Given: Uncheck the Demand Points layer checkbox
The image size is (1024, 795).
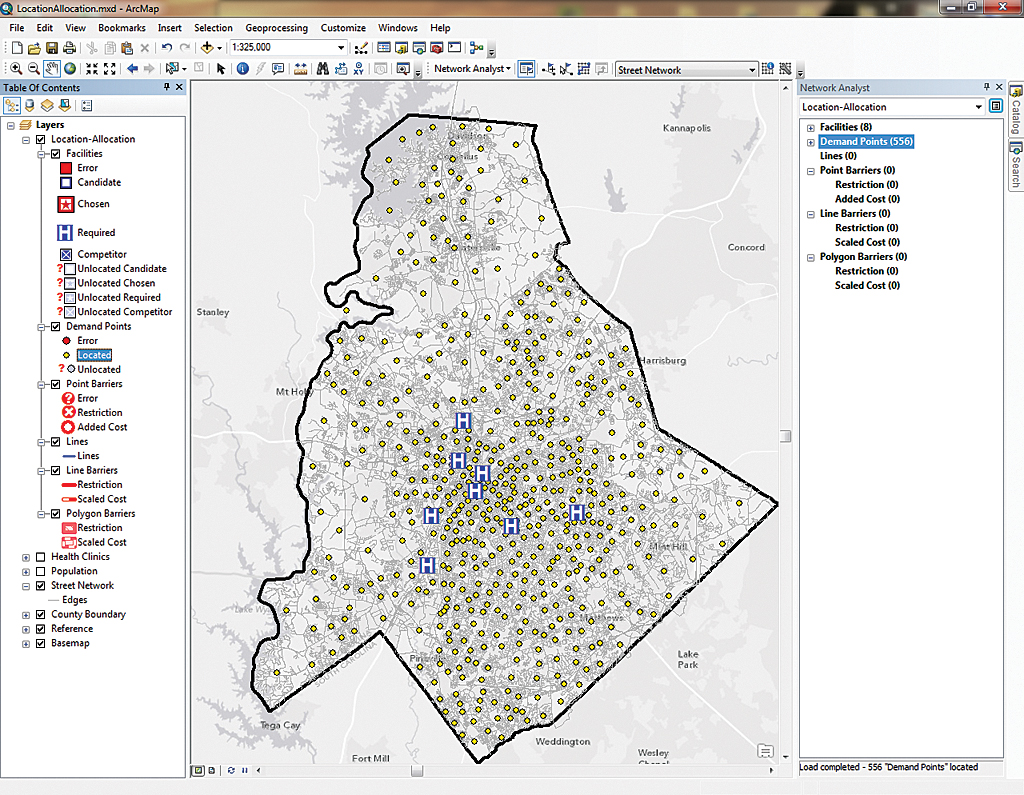Looking at the screenshot, I should point(56,326).
